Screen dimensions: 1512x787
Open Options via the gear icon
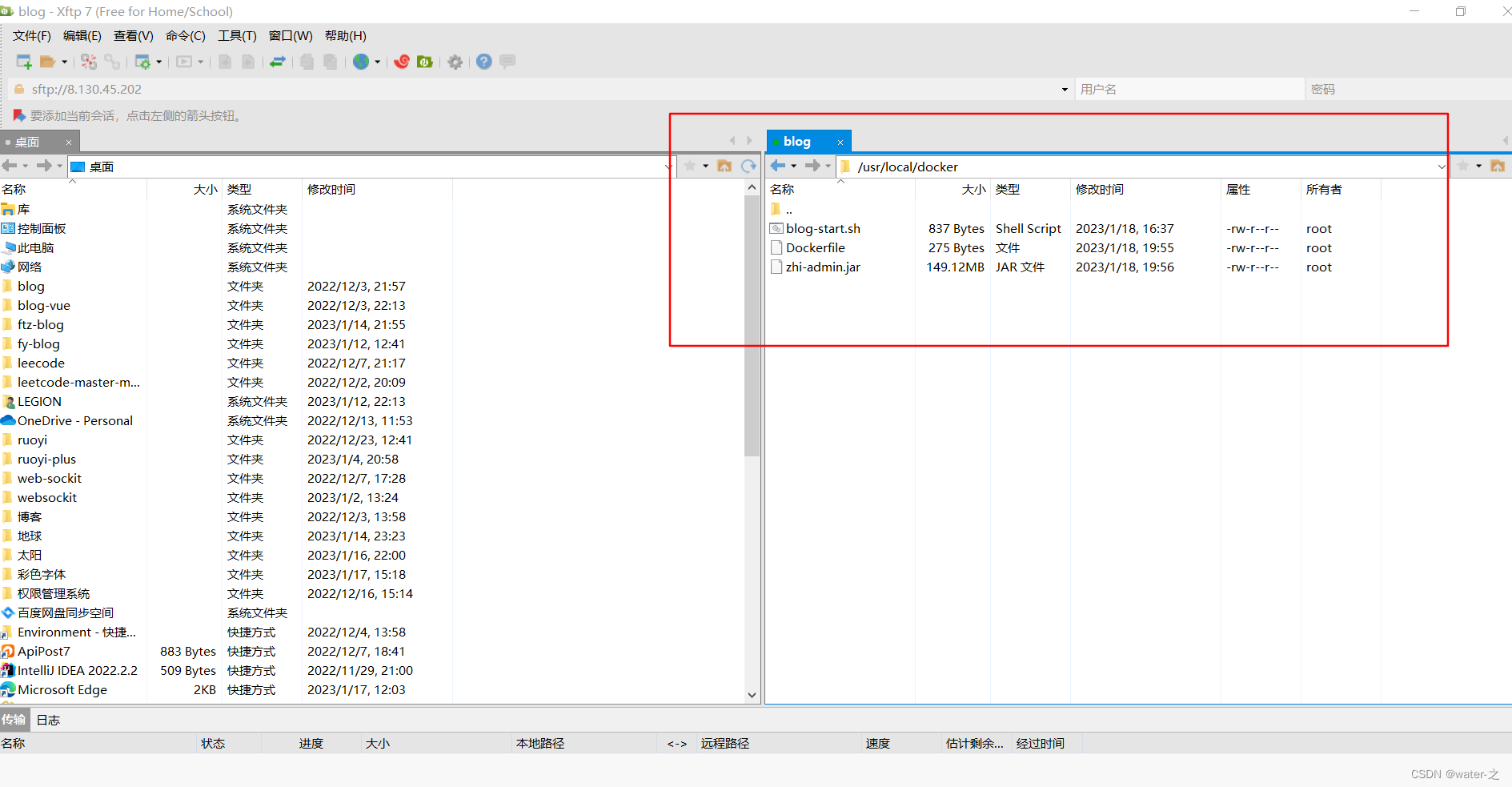pyautogui.click(x=455, y=62)
